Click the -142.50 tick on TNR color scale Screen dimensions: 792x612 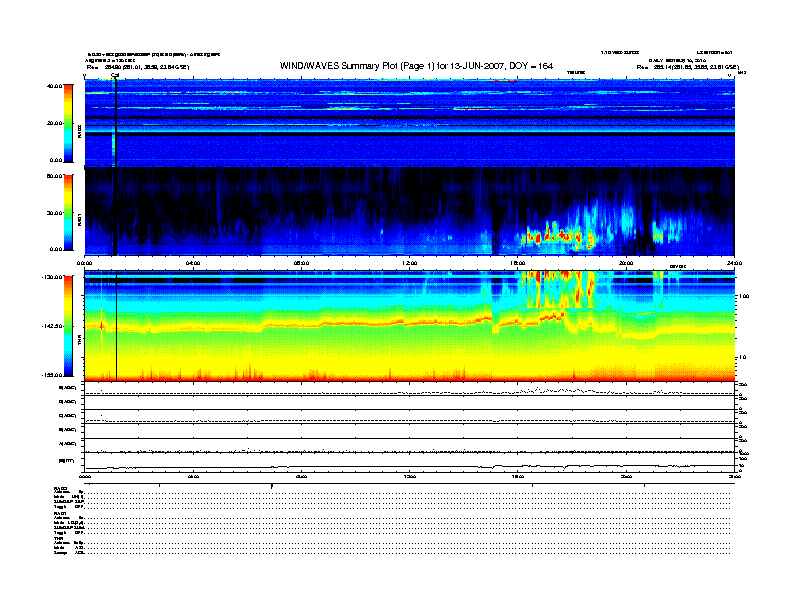[52, 326]
